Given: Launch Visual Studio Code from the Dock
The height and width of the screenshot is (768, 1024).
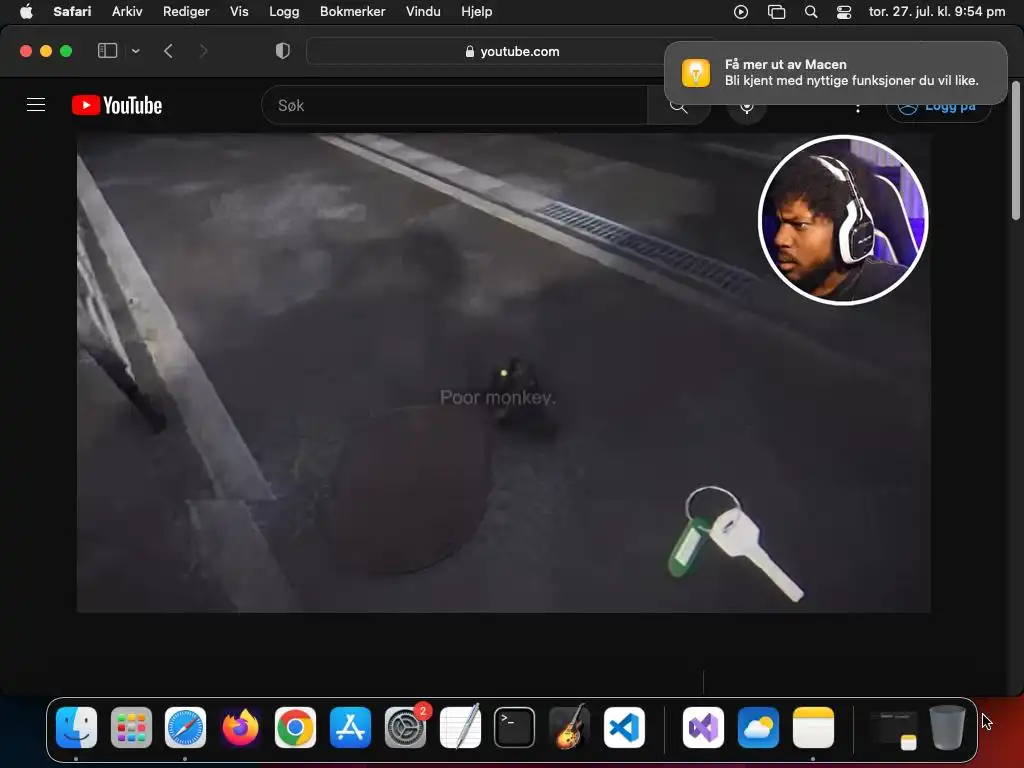Looking at the screenshot, I should [x=624, y=727].
